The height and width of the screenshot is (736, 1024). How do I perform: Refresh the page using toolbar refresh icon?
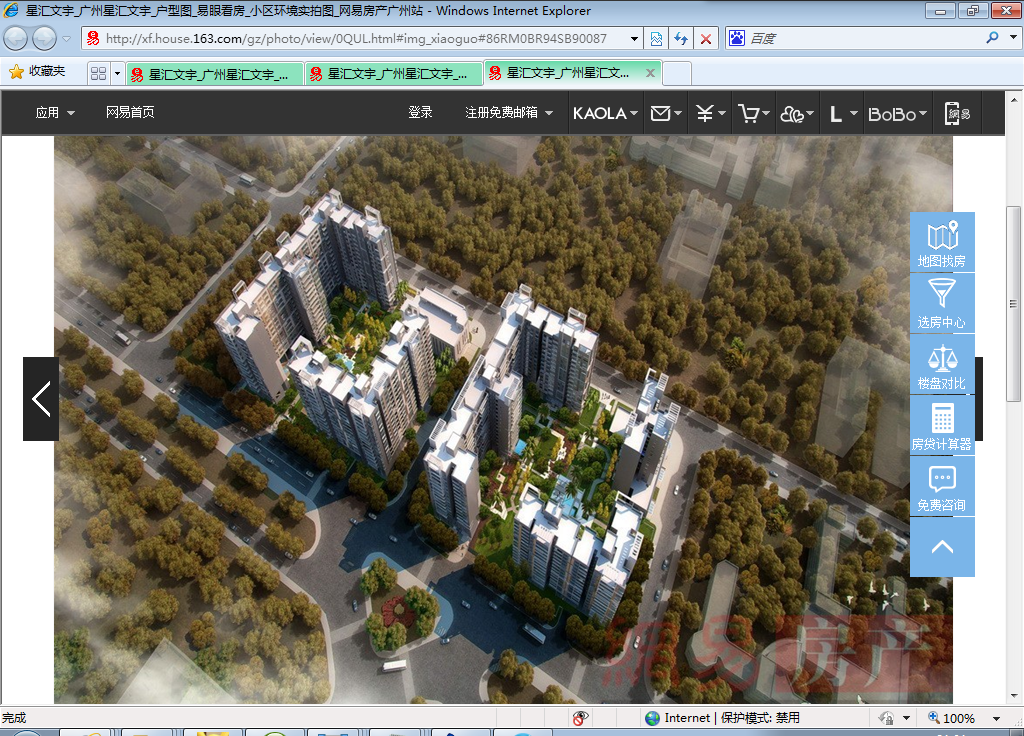[681, 39]
